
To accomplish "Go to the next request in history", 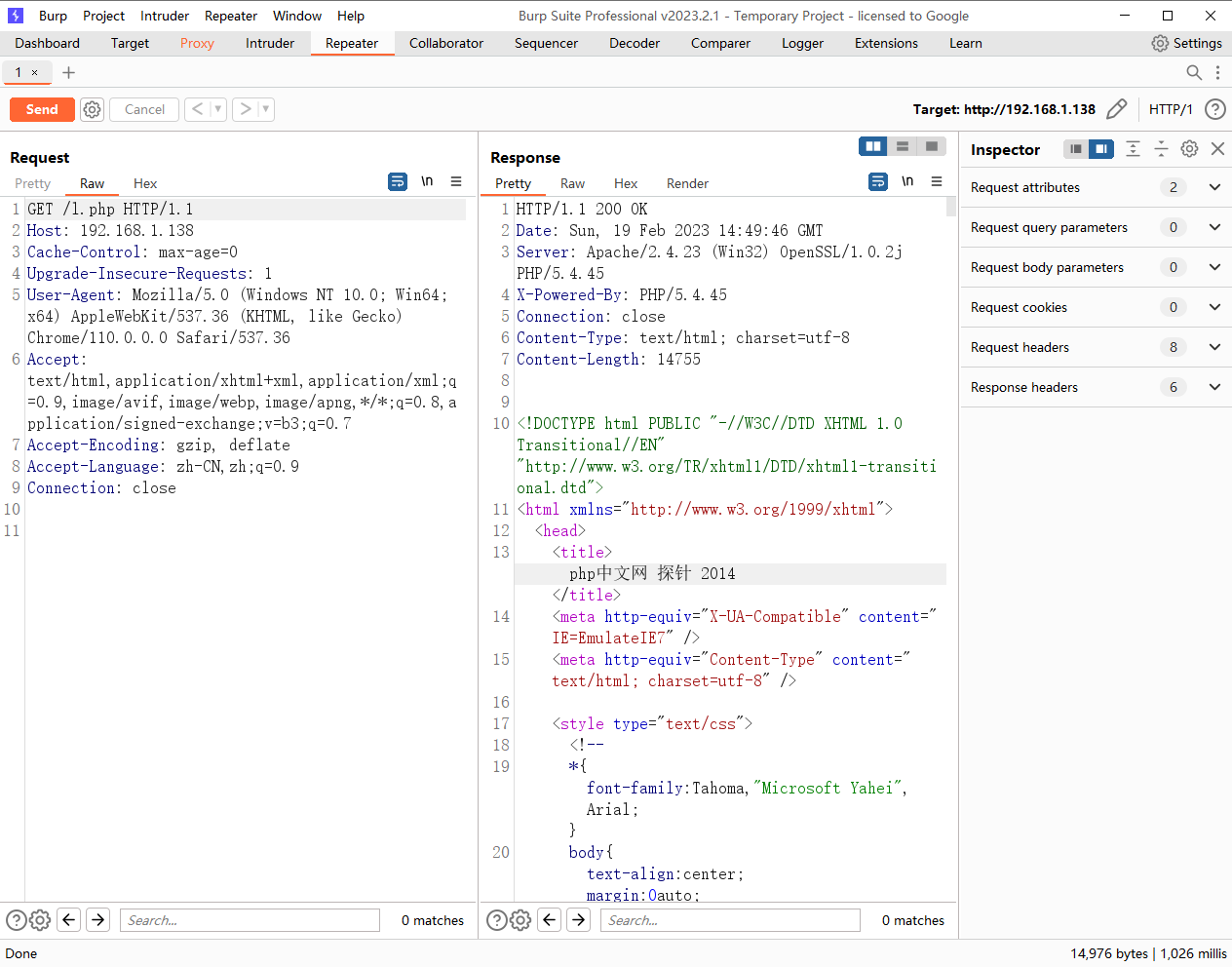I will coord(246,109).
